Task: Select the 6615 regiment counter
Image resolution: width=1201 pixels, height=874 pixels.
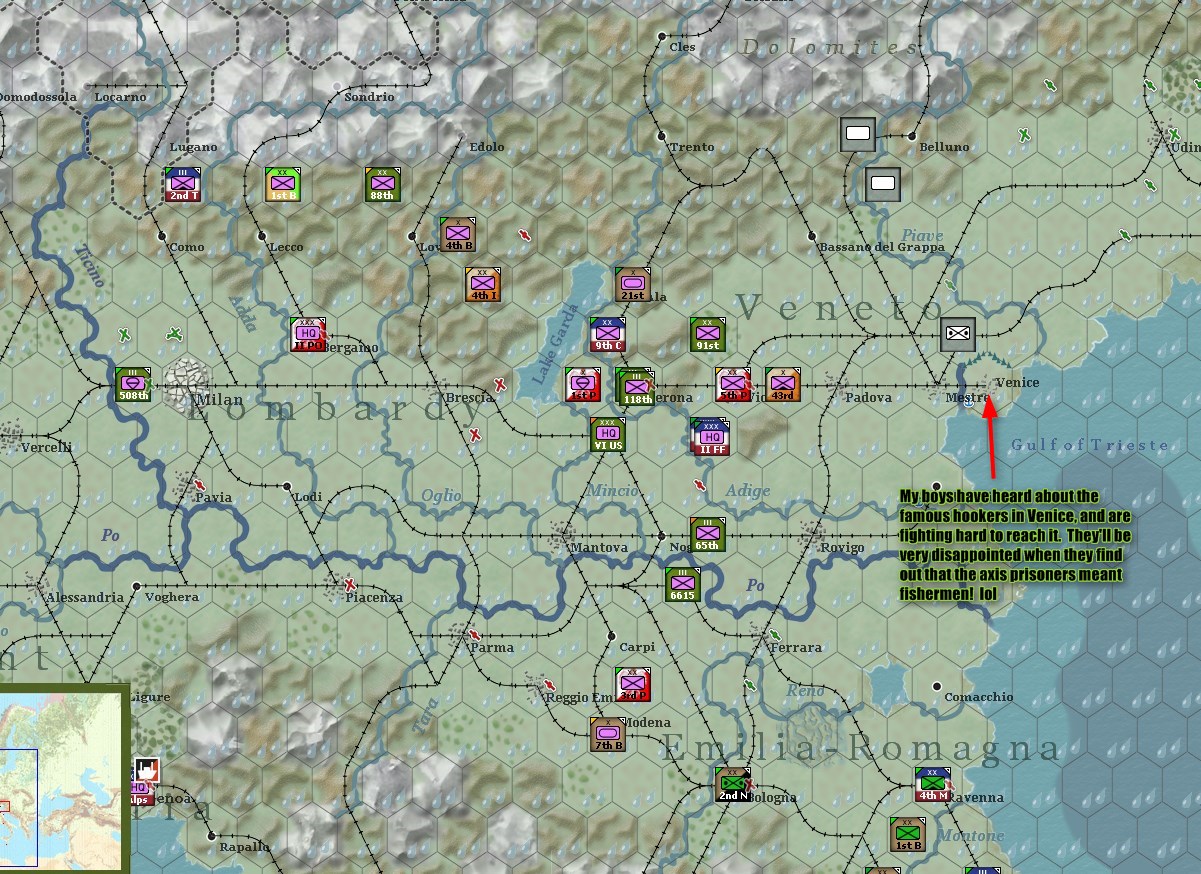Action: pos(683,585)
